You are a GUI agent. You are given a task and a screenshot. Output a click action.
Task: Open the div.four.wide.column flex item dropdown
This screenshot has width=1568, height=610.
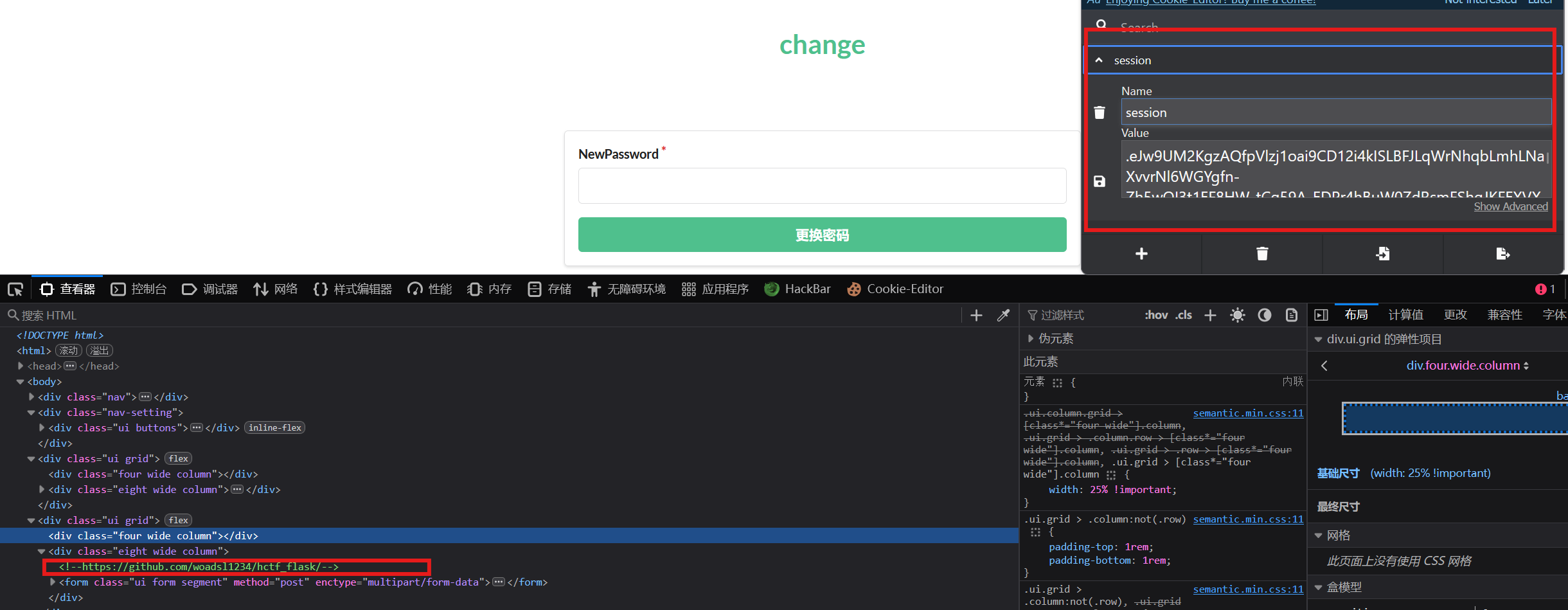tap(1468, 366)
